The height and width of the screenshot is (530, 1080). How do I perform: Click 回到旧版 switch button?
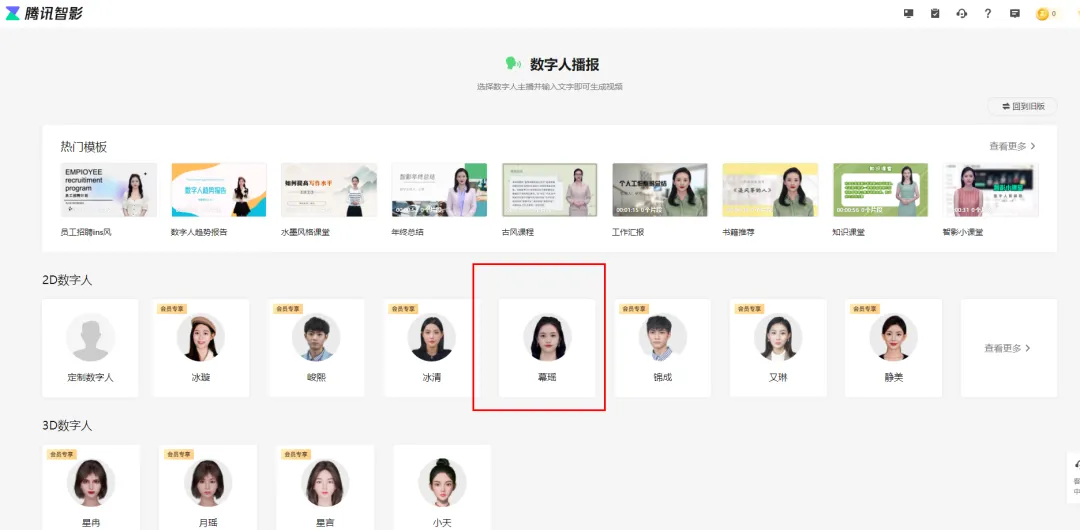click(x=1022, y=106)
